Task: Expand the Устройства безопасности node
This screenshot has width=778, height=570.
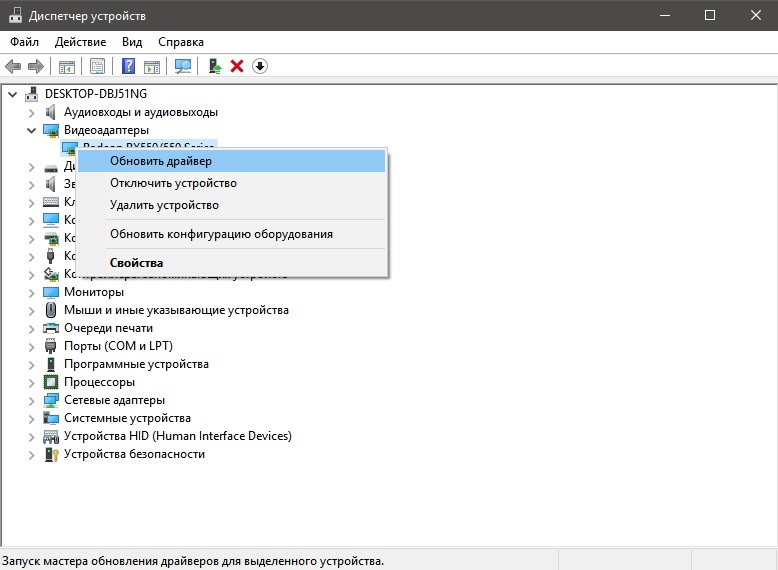Action: click(32, 454)
